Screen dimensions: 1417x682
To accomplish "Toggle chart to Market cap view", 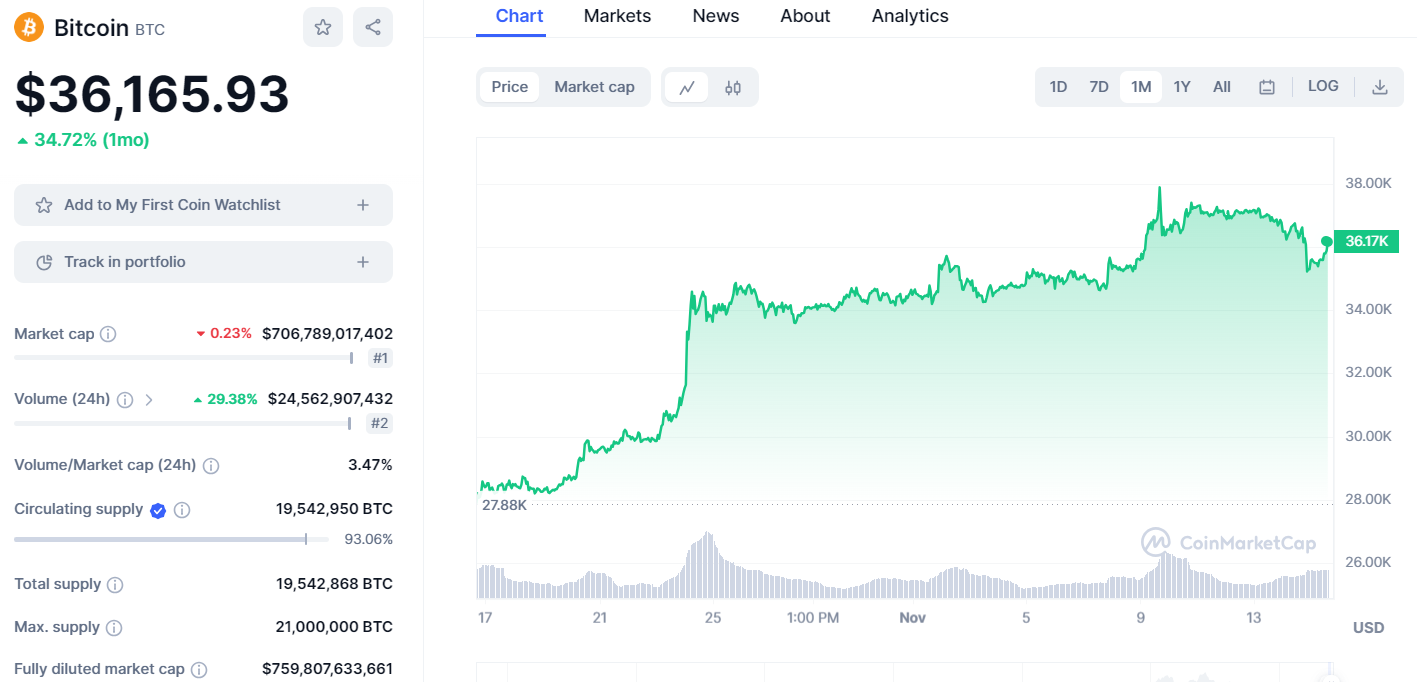I will pyautogui.click(x=594, y=87).
